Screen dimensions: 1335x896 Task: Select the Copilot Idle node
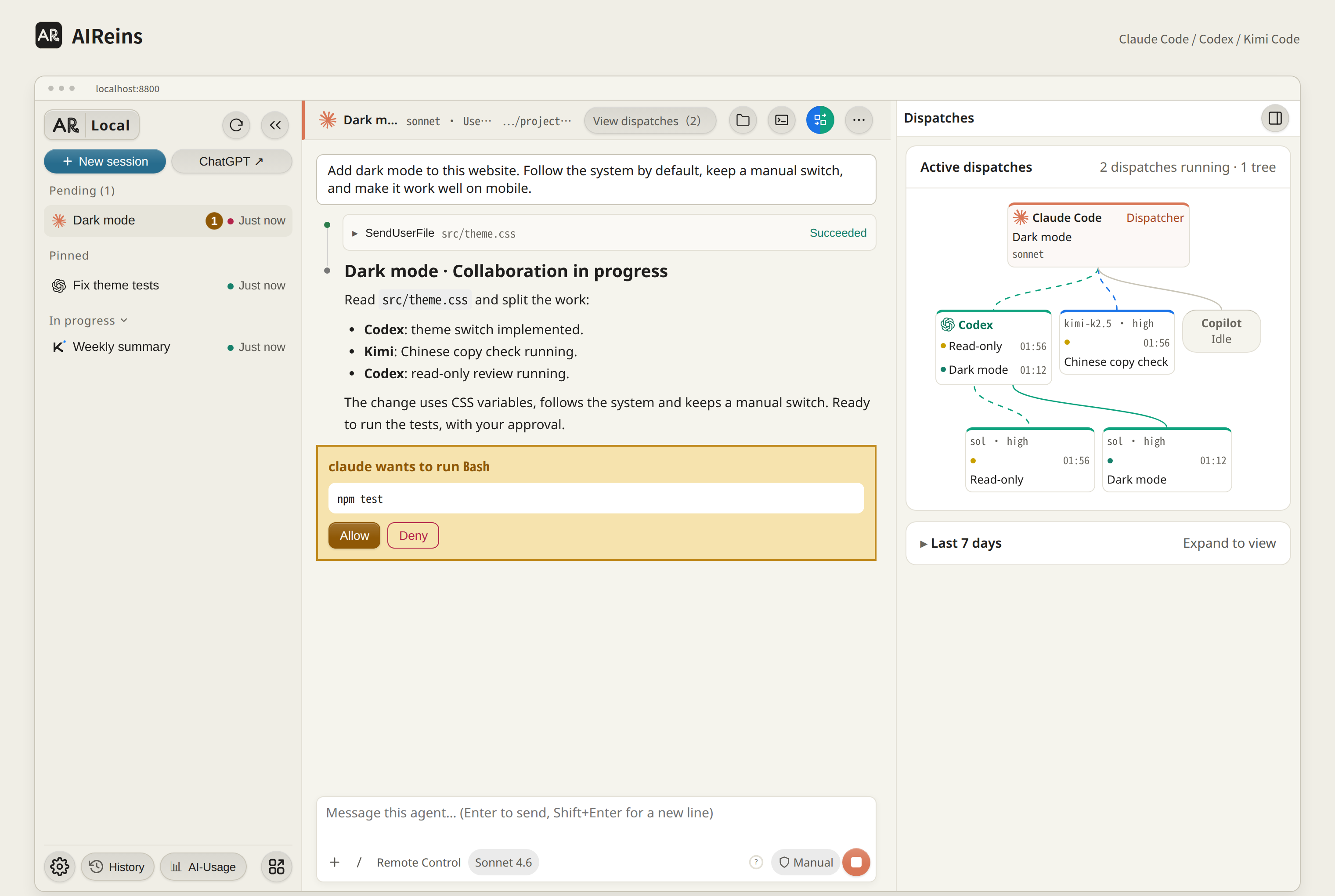point(1221,331)
